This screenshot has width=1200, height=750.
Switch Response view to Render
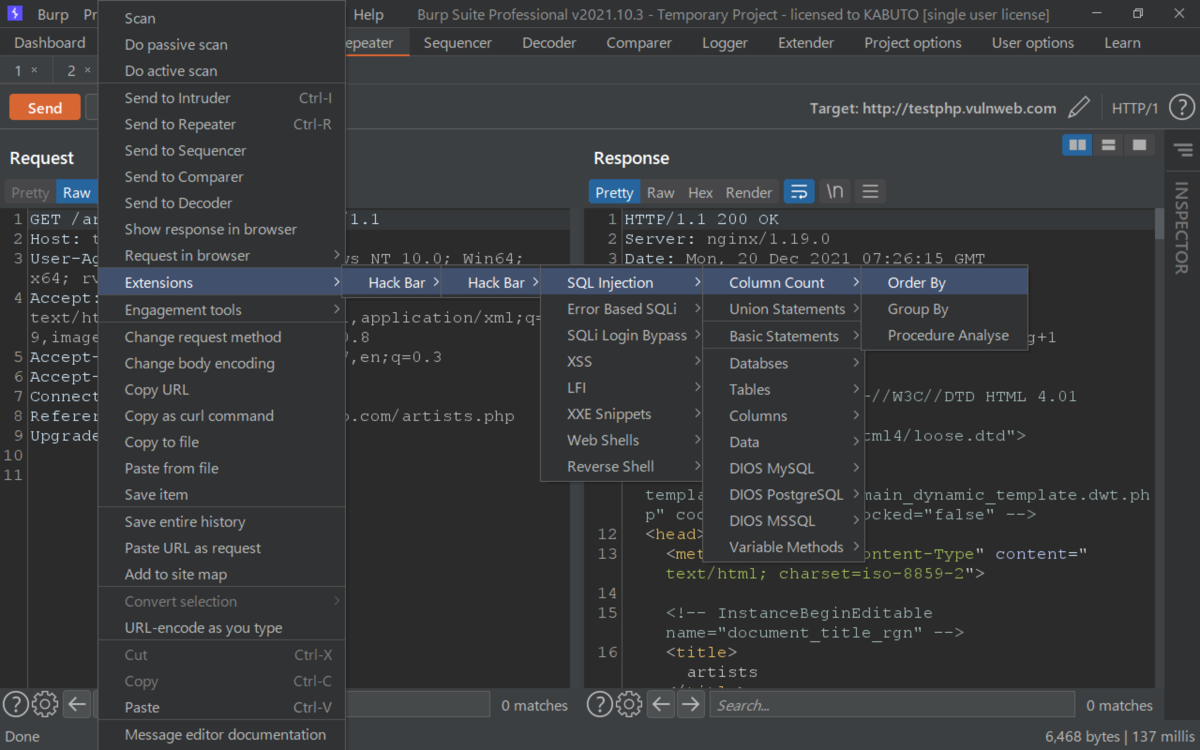pos(749,192)
